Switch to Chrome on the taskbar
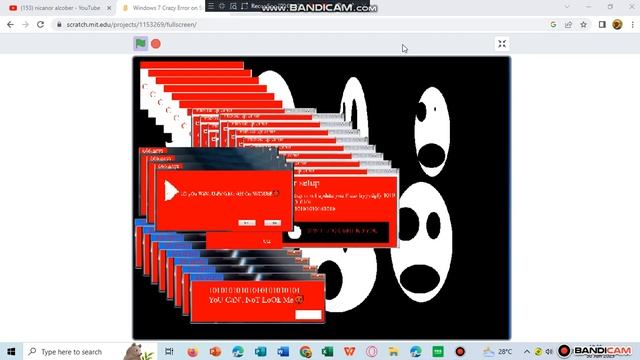Image resolution: width=640 pixels, height=360 pixels. click(x=305, y=351)
